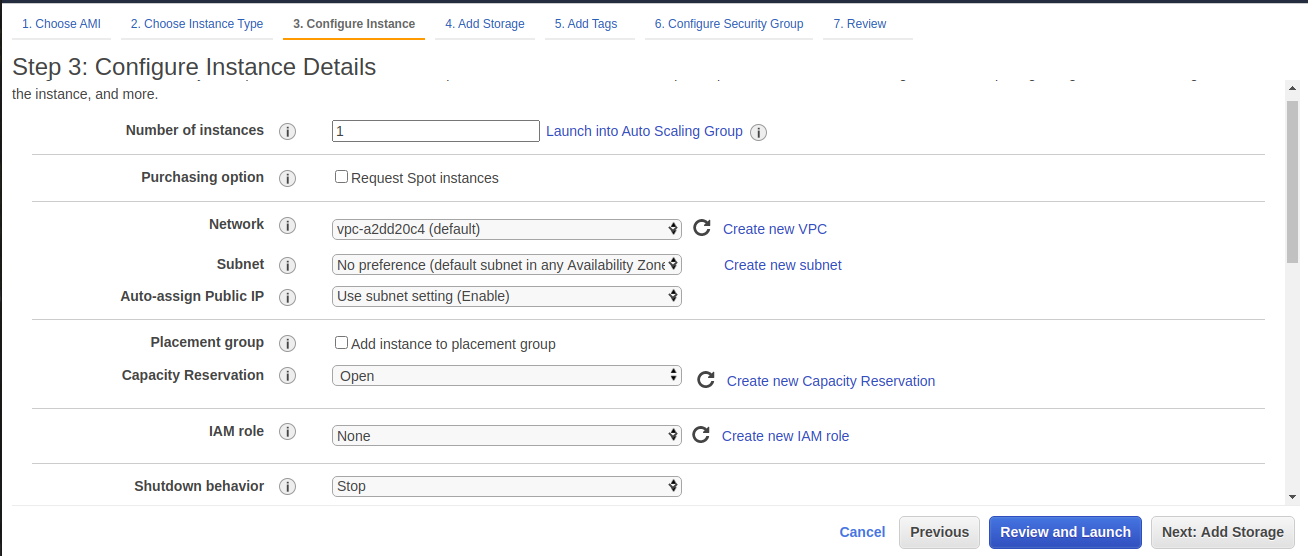1308x556 pixels.
Task: Open the Shutdown behavior dropdown
Action: [506, 486]
